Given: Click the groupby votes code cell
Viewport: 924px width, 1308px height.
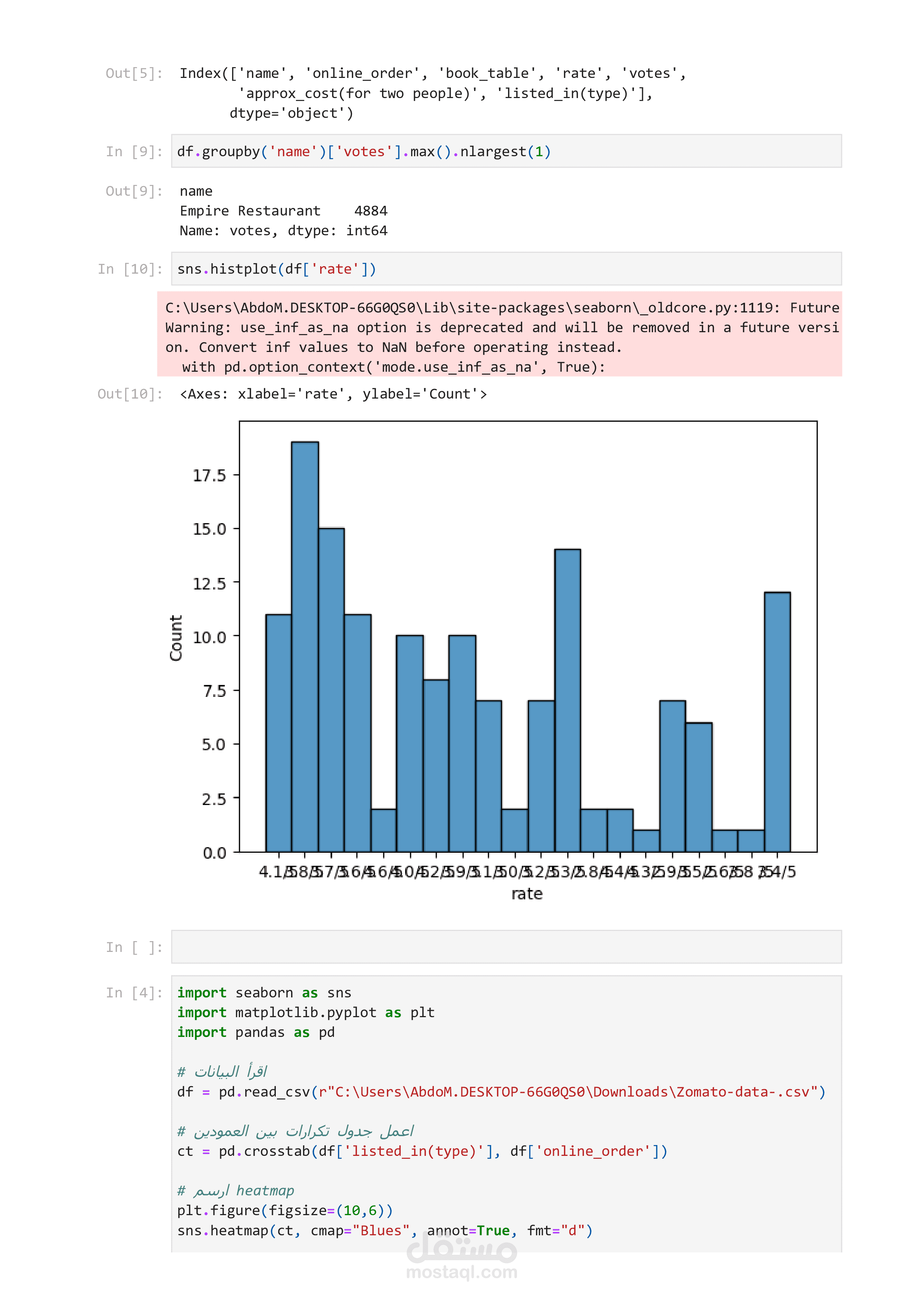Looking at the screenshot, I should 365,151.
